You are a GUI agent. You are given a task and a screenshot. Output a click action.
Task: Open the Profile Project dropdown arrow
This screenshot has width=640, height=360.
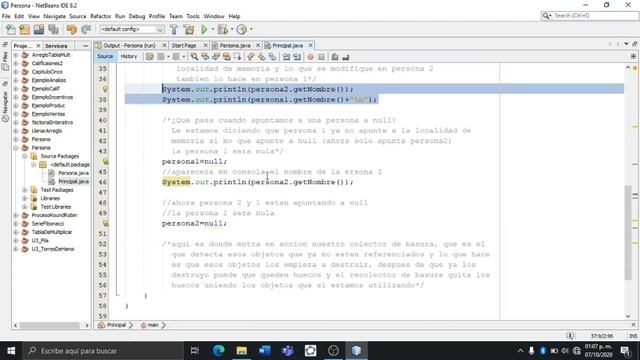251,29
